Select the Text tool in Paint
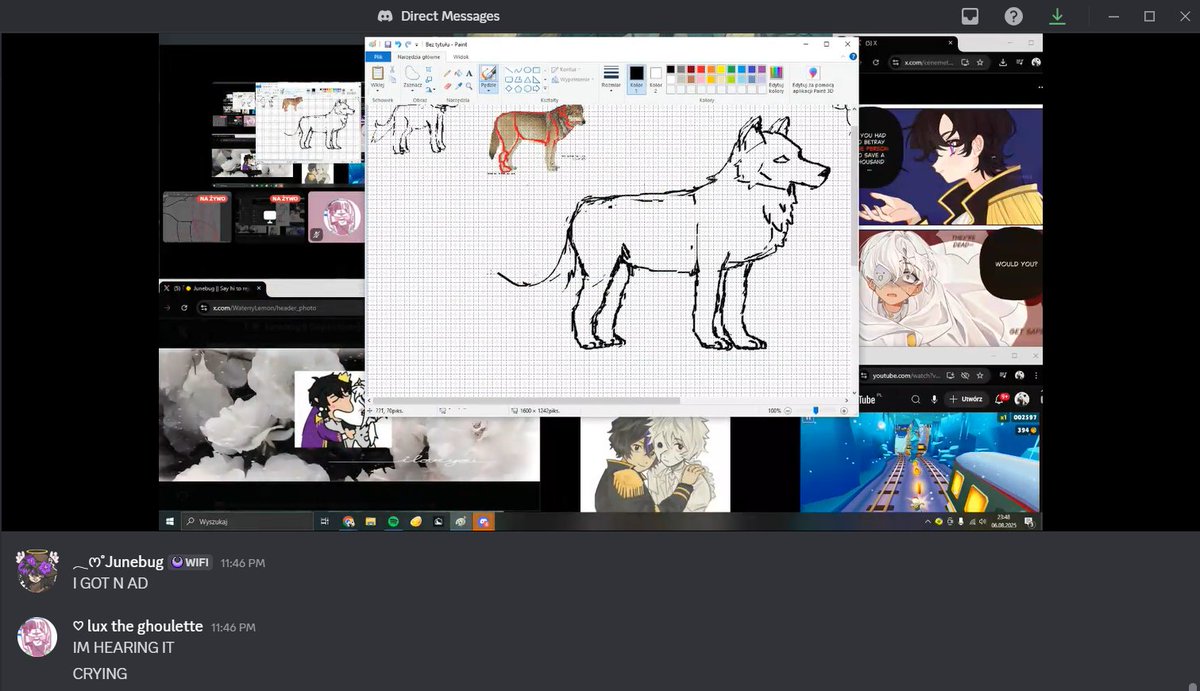Viewport: 1200px width, 691px height. tap(469, 73)
